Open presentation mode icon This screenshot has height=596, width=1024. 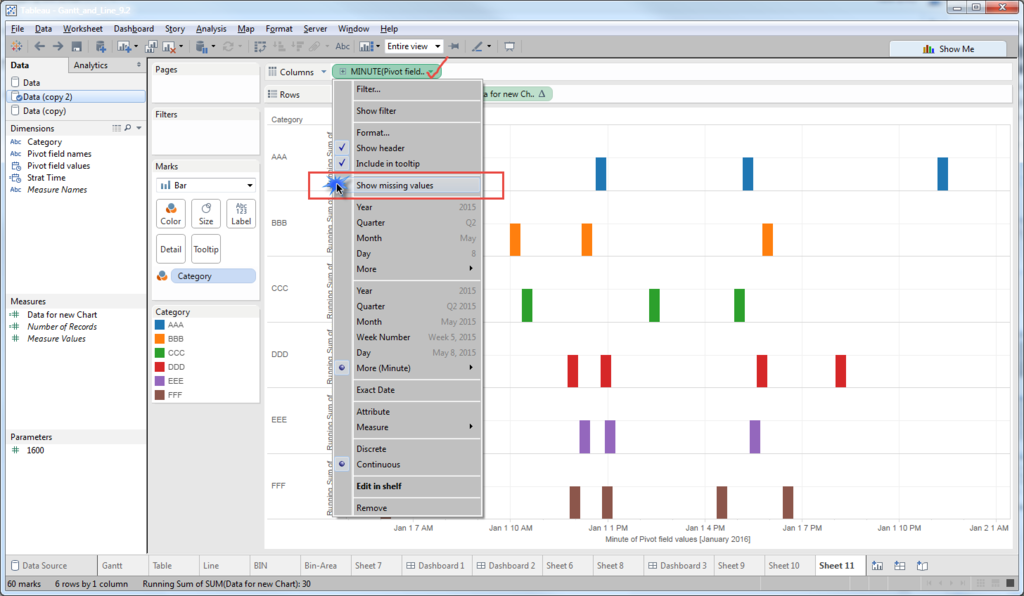(509, 46)
